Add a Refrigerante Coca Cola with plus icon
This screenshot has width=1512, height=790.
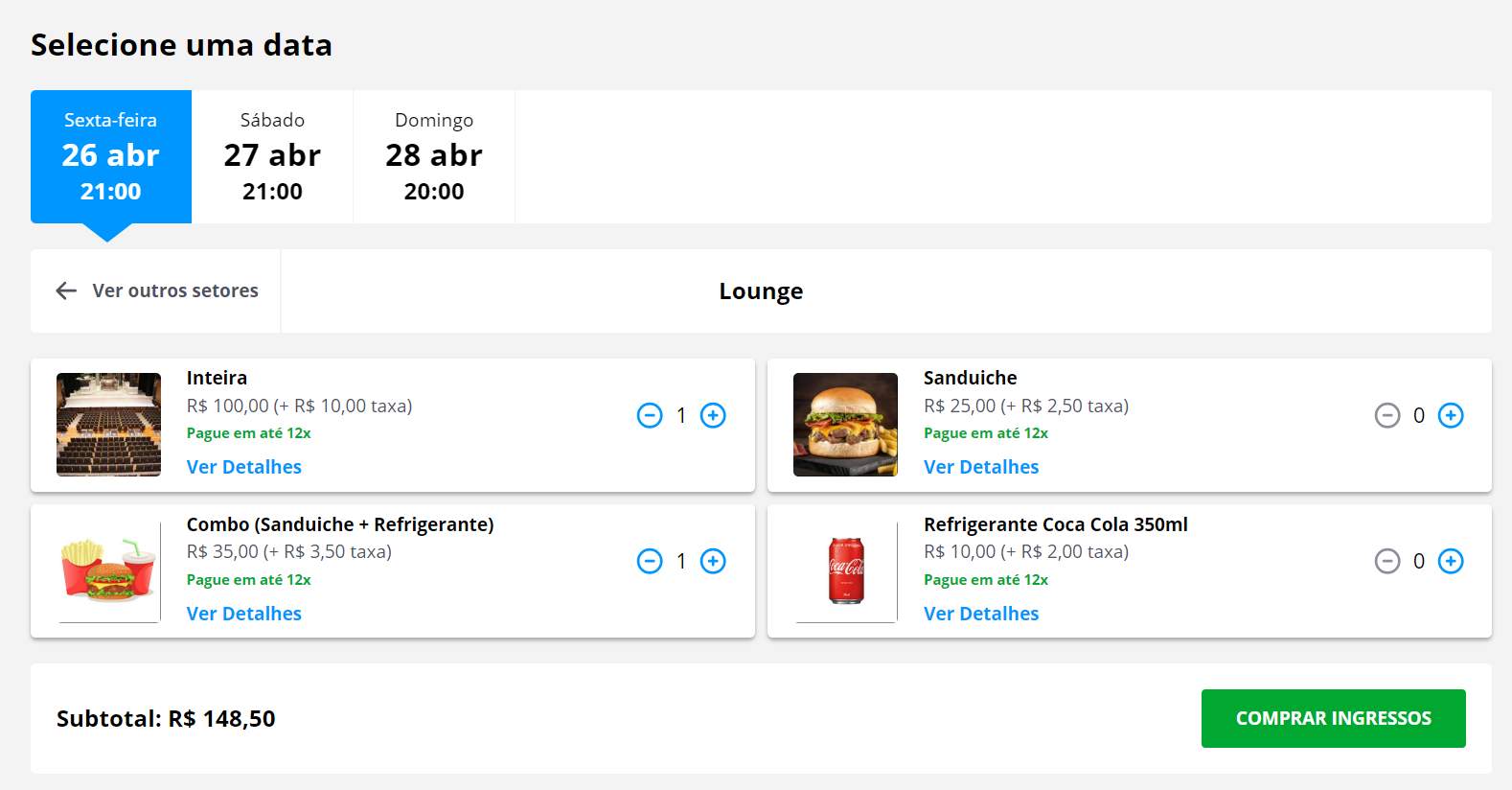click(1451, 561)
